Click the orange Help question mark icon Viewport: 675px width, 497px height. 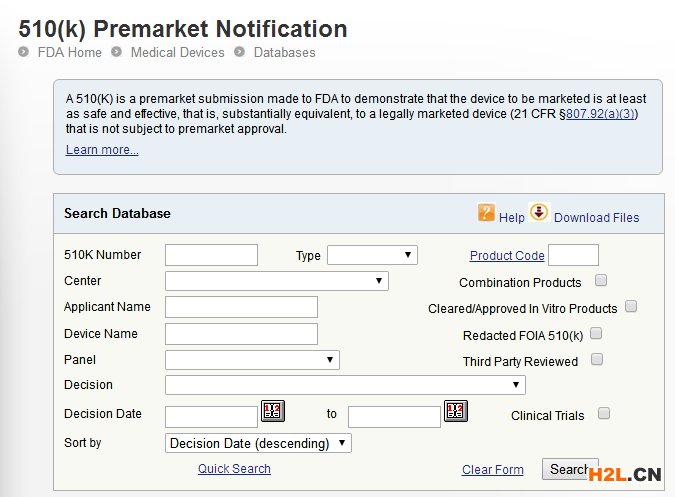(x=487, y=213)
